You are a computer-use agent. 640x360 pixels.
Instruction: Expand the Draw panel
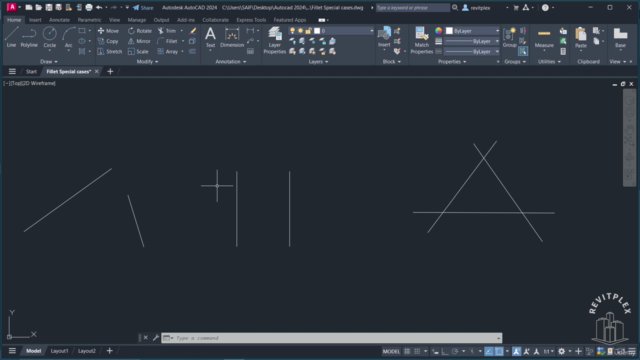coord(49,62)
